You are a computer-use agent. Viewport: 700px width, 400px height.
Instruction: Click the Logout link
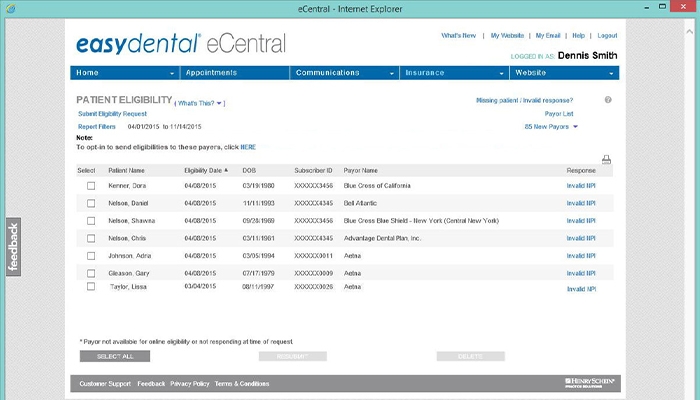[x=607, y=35]
